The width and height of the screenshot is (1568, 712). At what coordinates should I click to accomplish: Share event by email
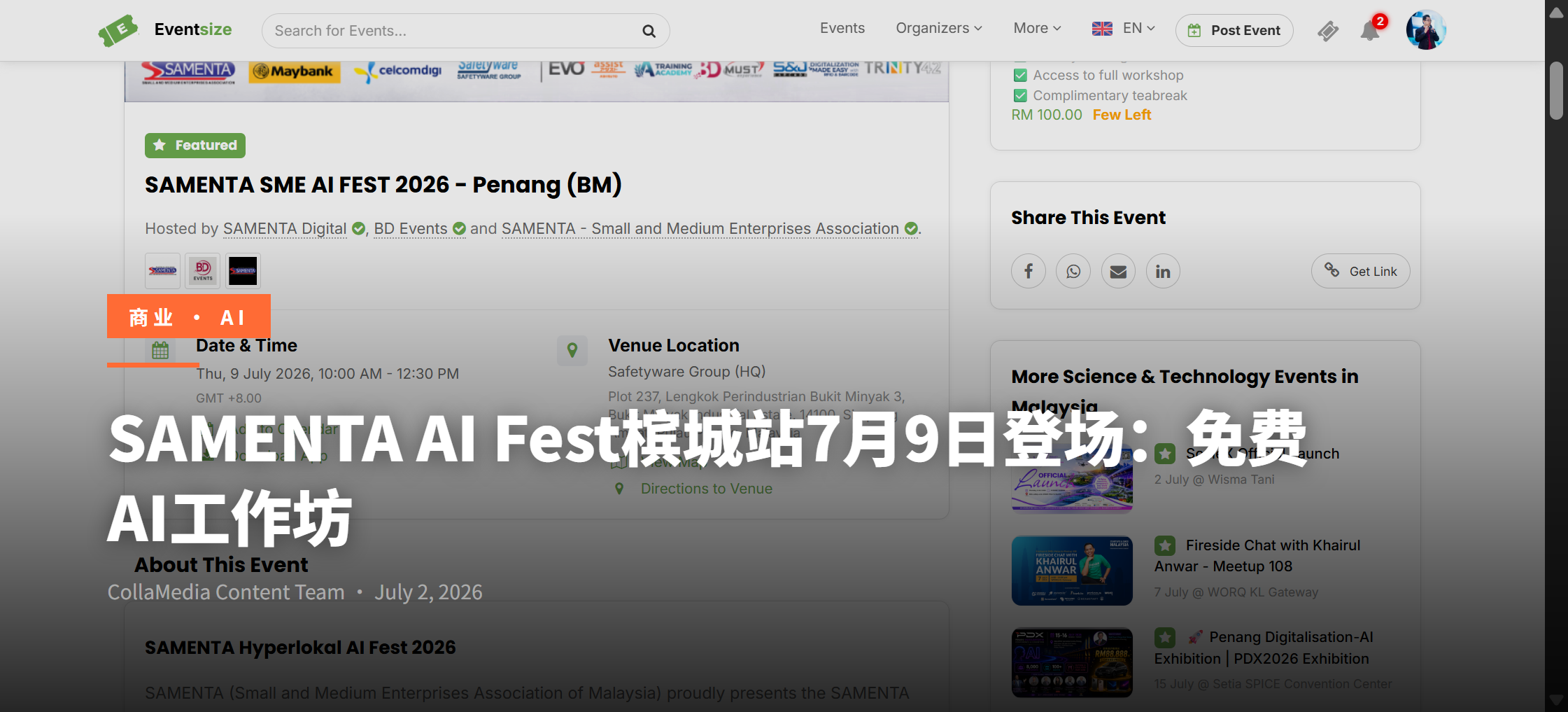[1118, 271]
